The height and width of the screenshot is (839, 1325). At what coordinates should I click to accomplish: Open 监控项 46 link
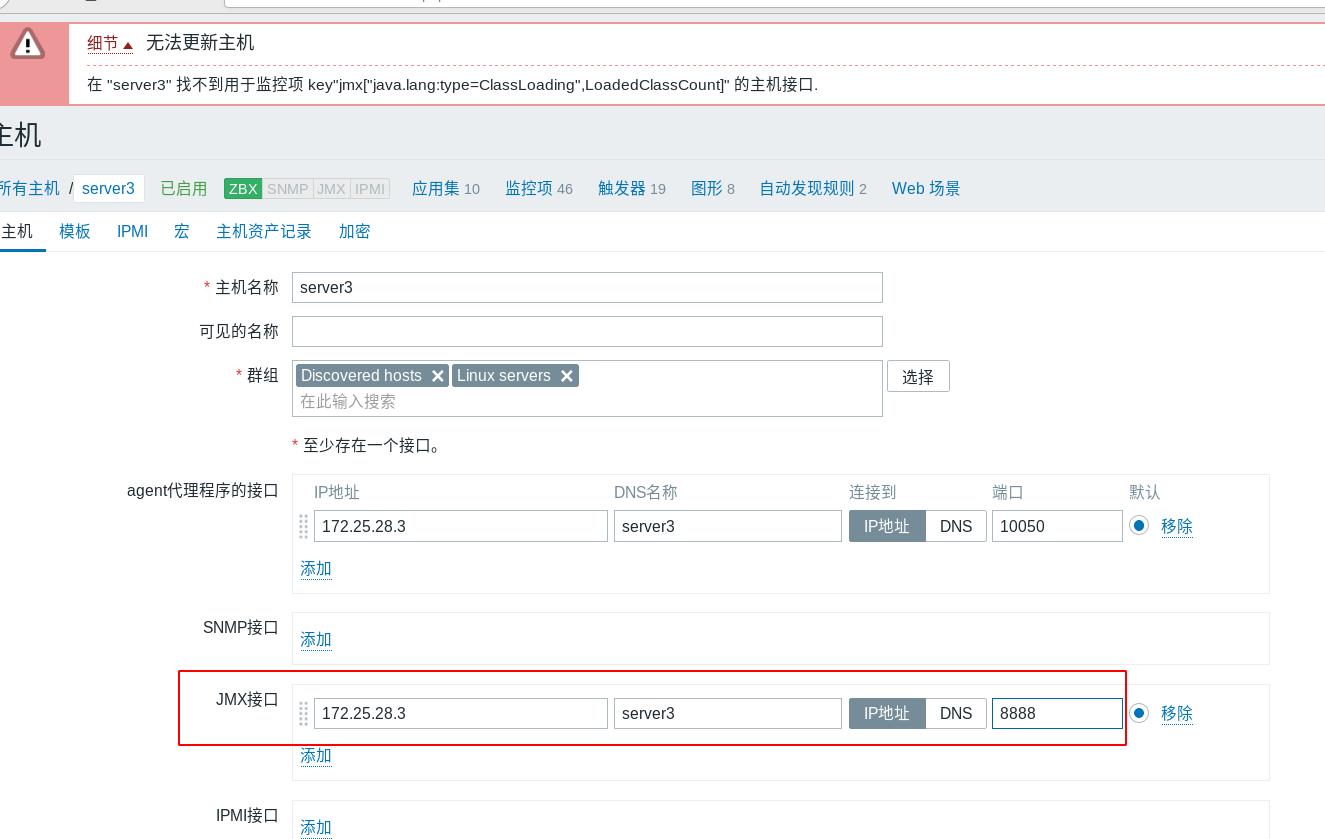(539, 188)
